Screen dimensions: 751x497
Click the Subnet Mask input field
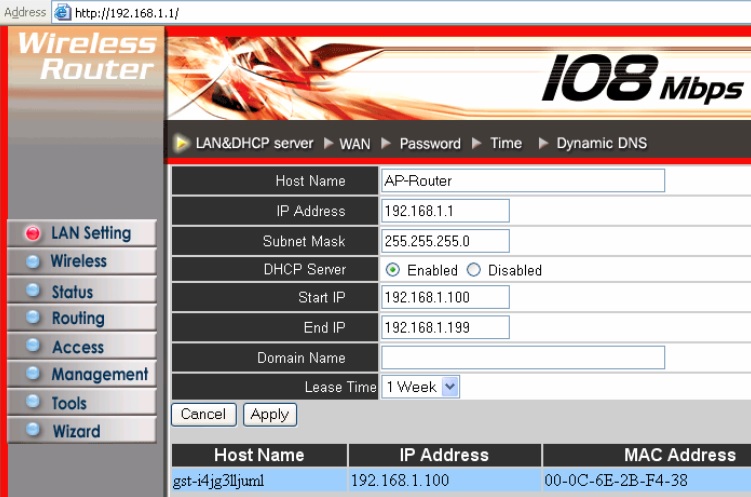(x=445, y=241)
